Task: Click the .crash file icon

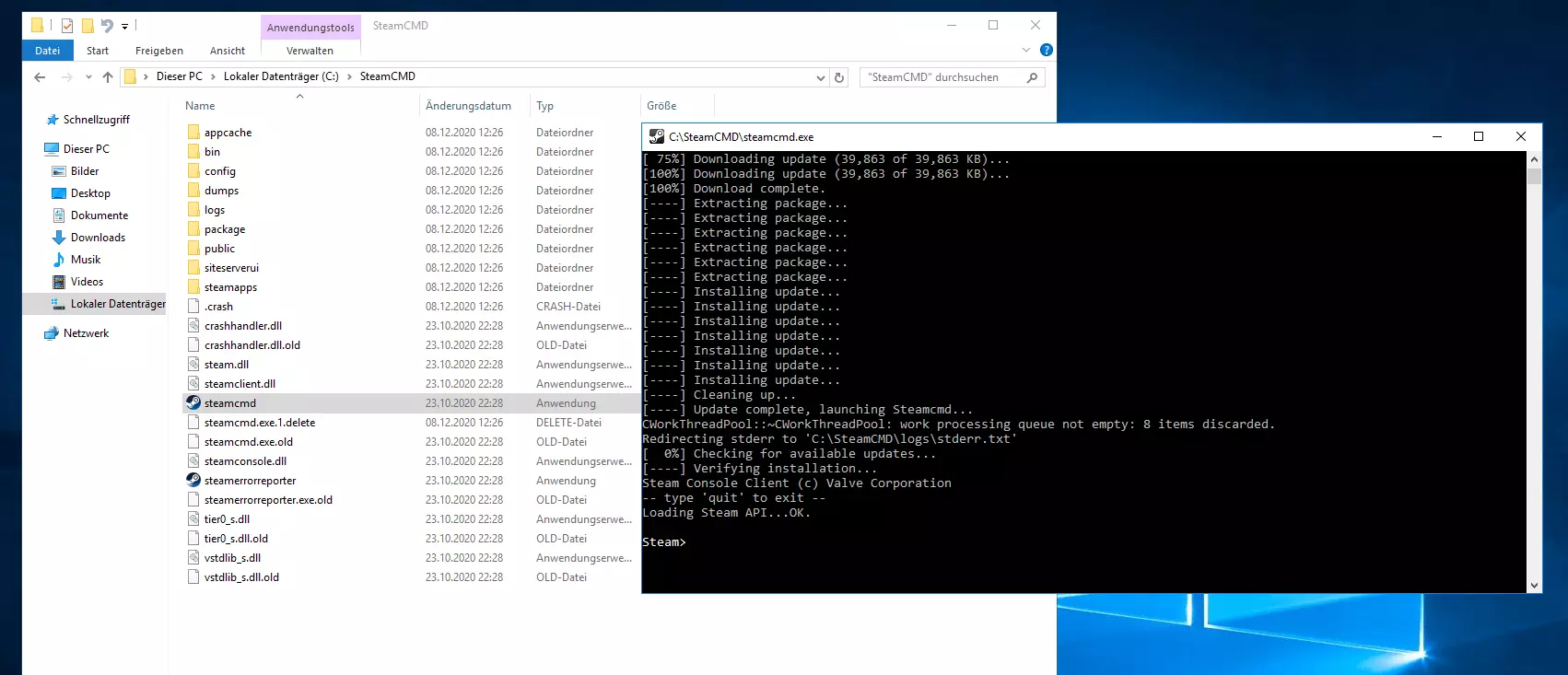Action: click(193, 306)
